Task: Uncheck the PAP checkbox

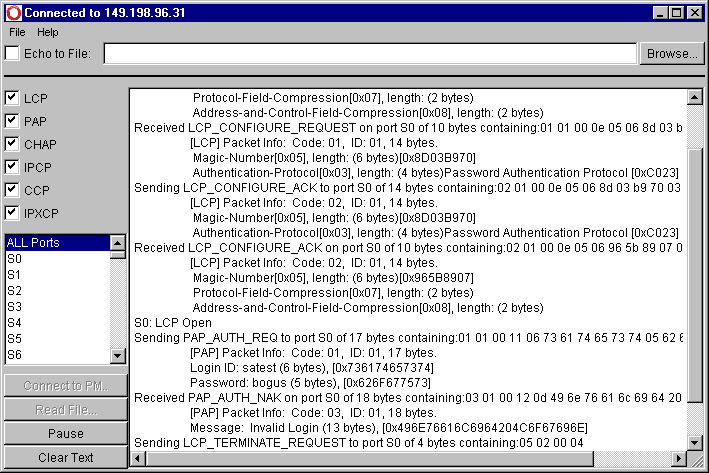Action: (12, 121)
